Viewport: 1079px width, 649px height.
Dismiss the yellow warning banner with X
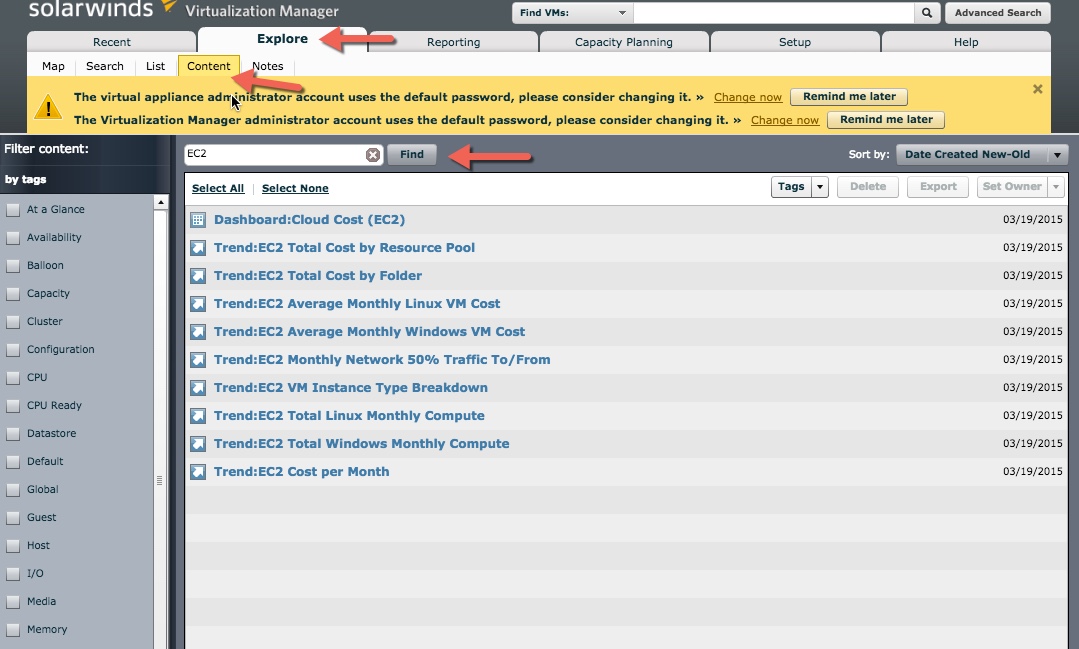pos(1038,89)
